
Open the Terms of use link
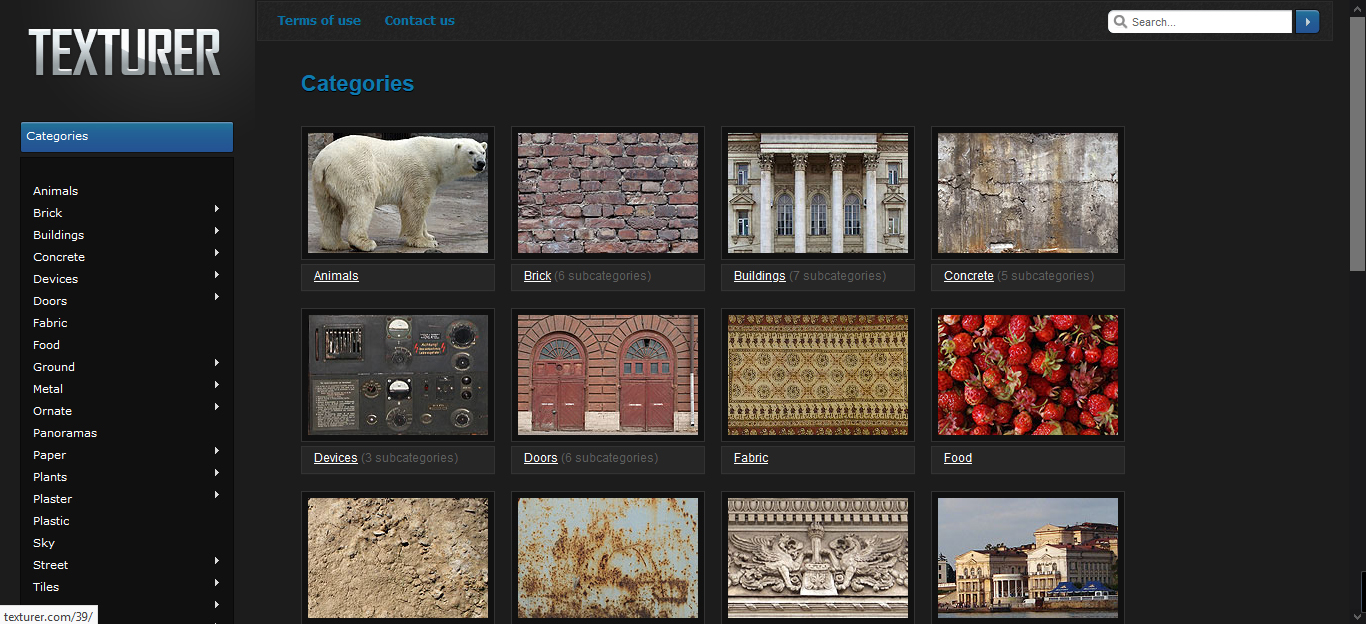[319, 20]
